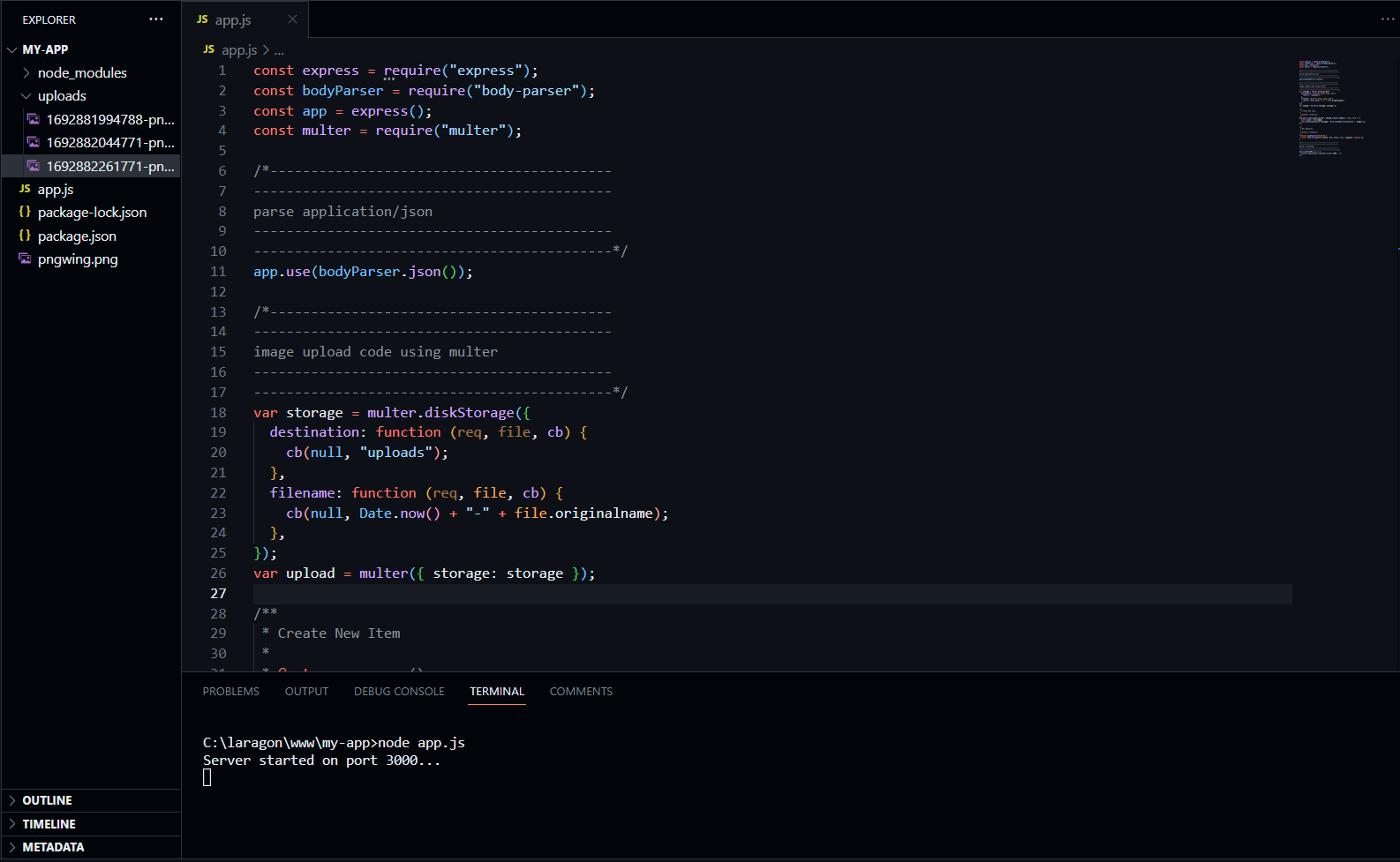Select the app.js editor tab
Image resolution: width=1400 pixels, height=862 pixels.
pos(245,19)
